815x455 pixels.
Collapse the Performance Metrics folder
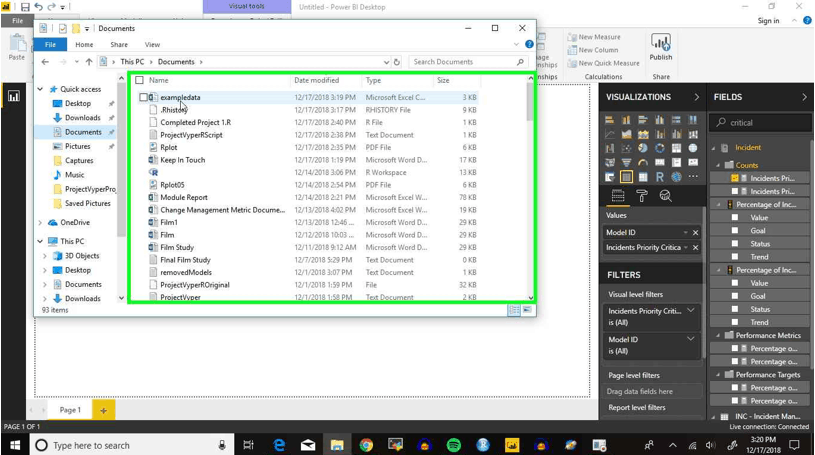[718, 335]
